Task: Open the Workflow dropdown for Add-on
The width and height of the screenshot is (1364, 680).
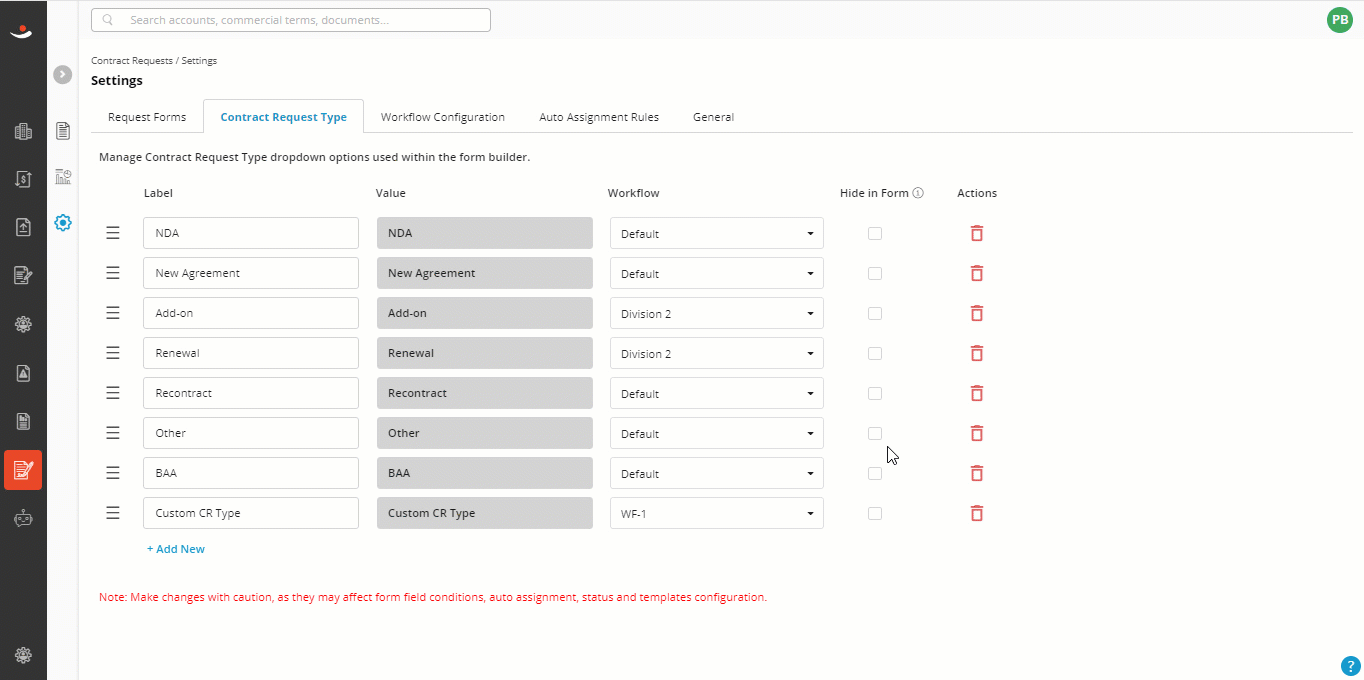Action: pos(717,313)
